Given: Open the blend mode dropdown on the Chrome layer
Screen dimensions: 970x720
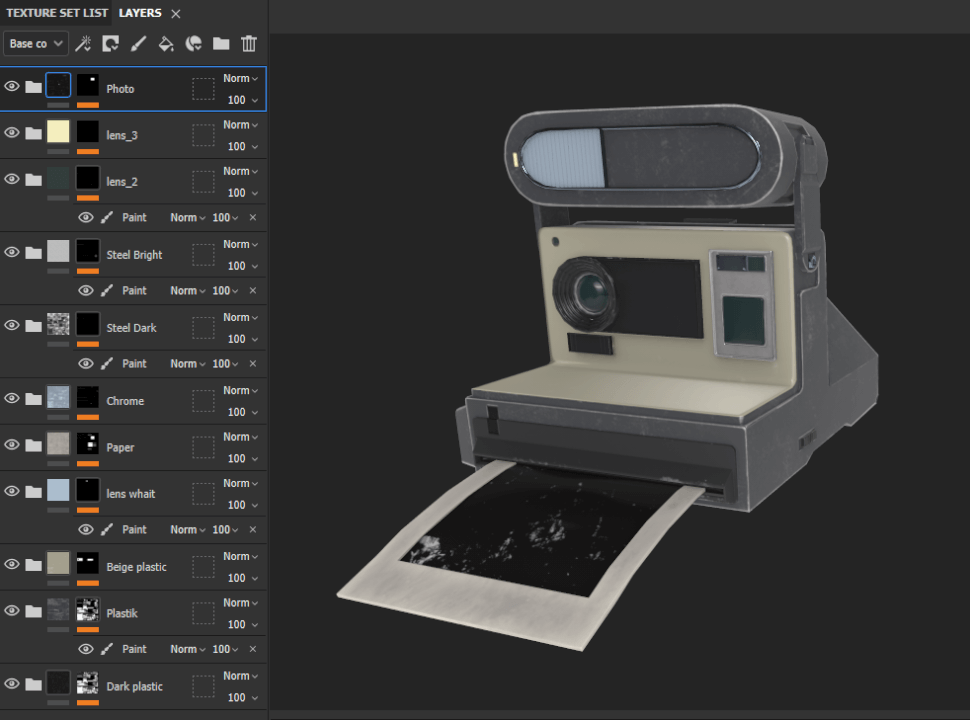Looking at the screenshot, I should 238,390.
